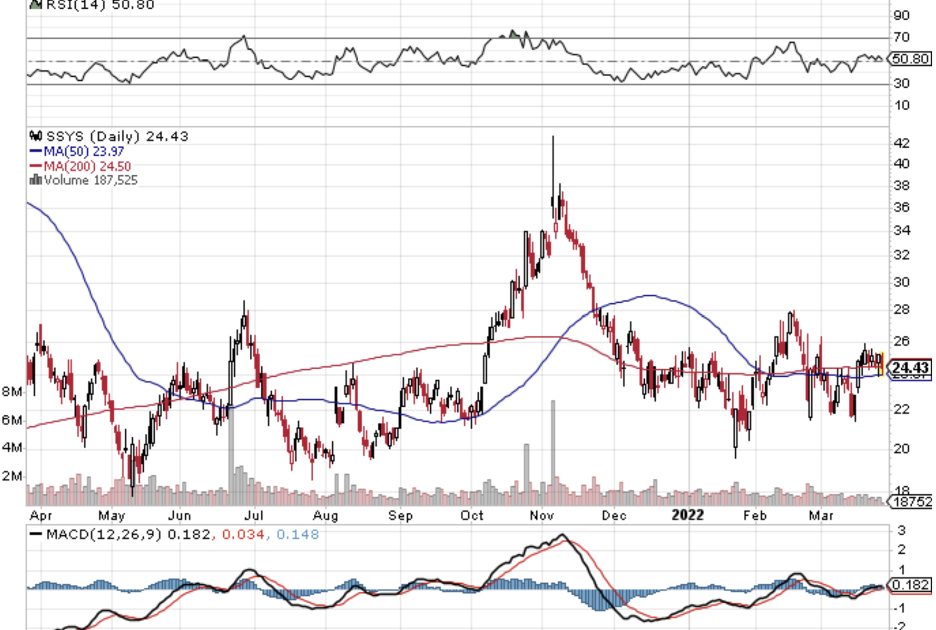936x630 pixels.
Task: Click the 42 price axis label
Action: point(900,142)
